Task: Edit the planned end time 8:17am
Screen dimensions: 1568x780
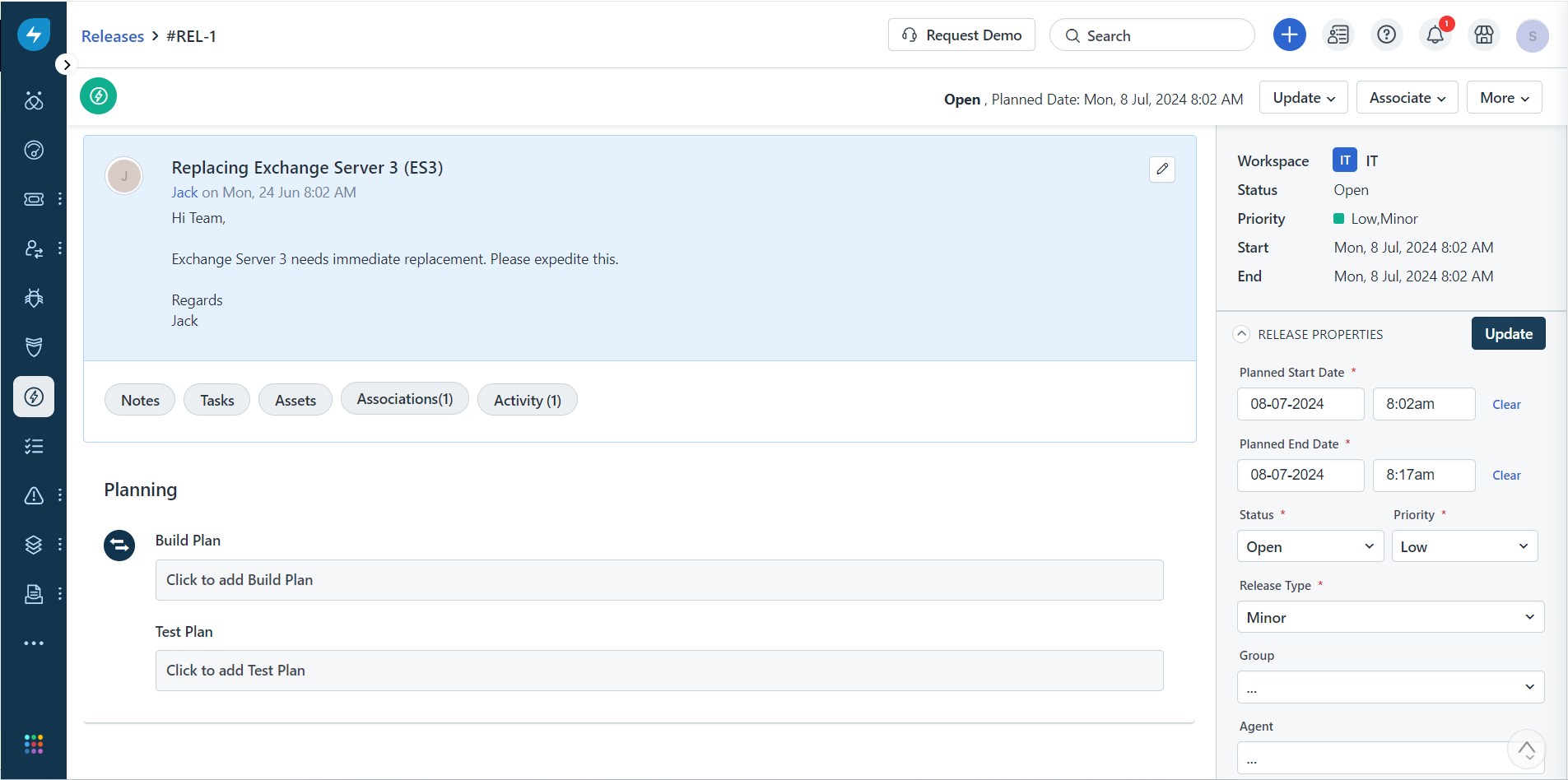Action: 1424,475
